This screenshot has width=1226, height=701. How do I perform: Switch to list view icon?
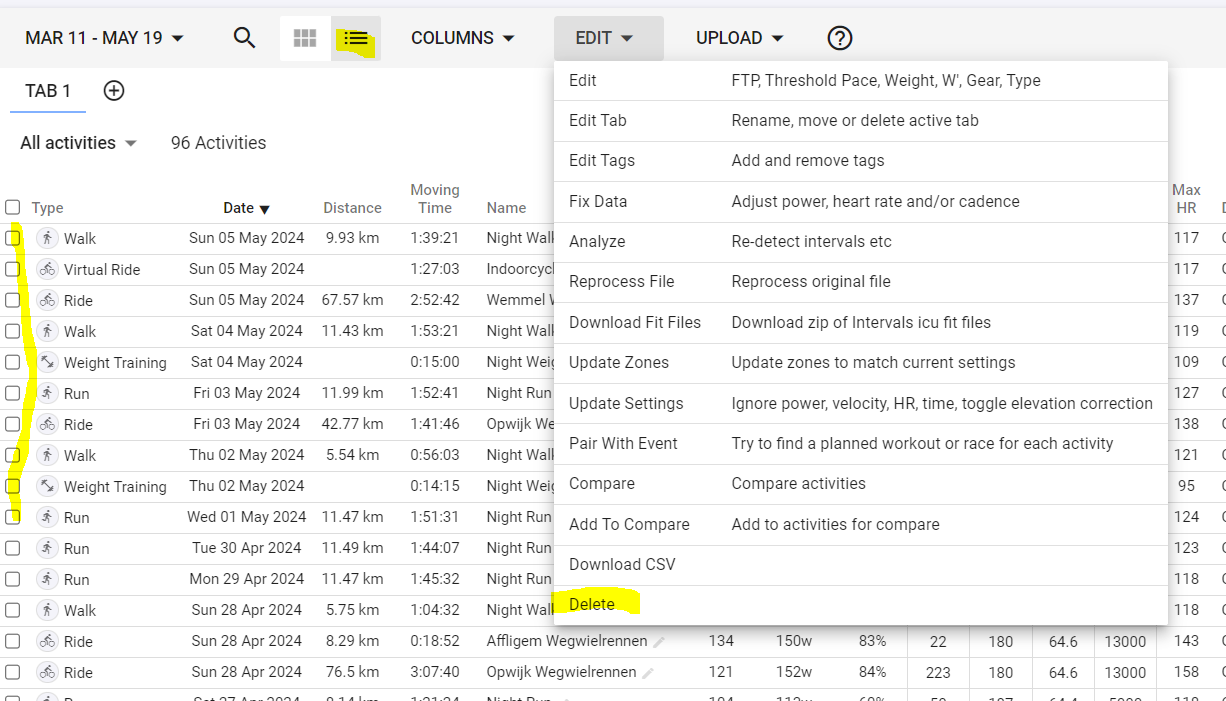(356, 39)
